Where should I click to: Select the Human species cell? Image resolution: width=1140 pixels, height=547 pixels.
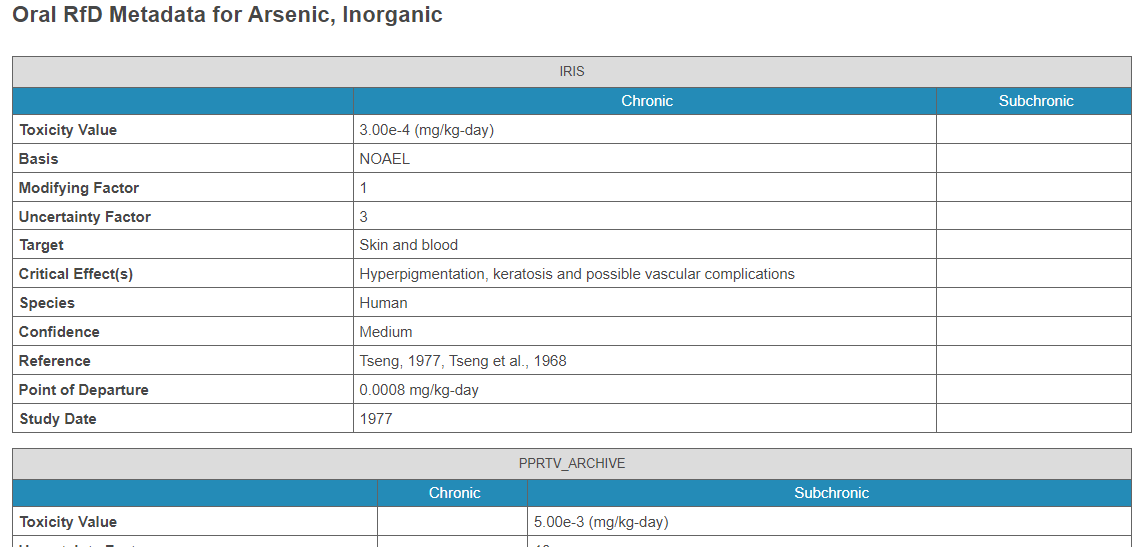pyautogui.click(x=383, y=303)
